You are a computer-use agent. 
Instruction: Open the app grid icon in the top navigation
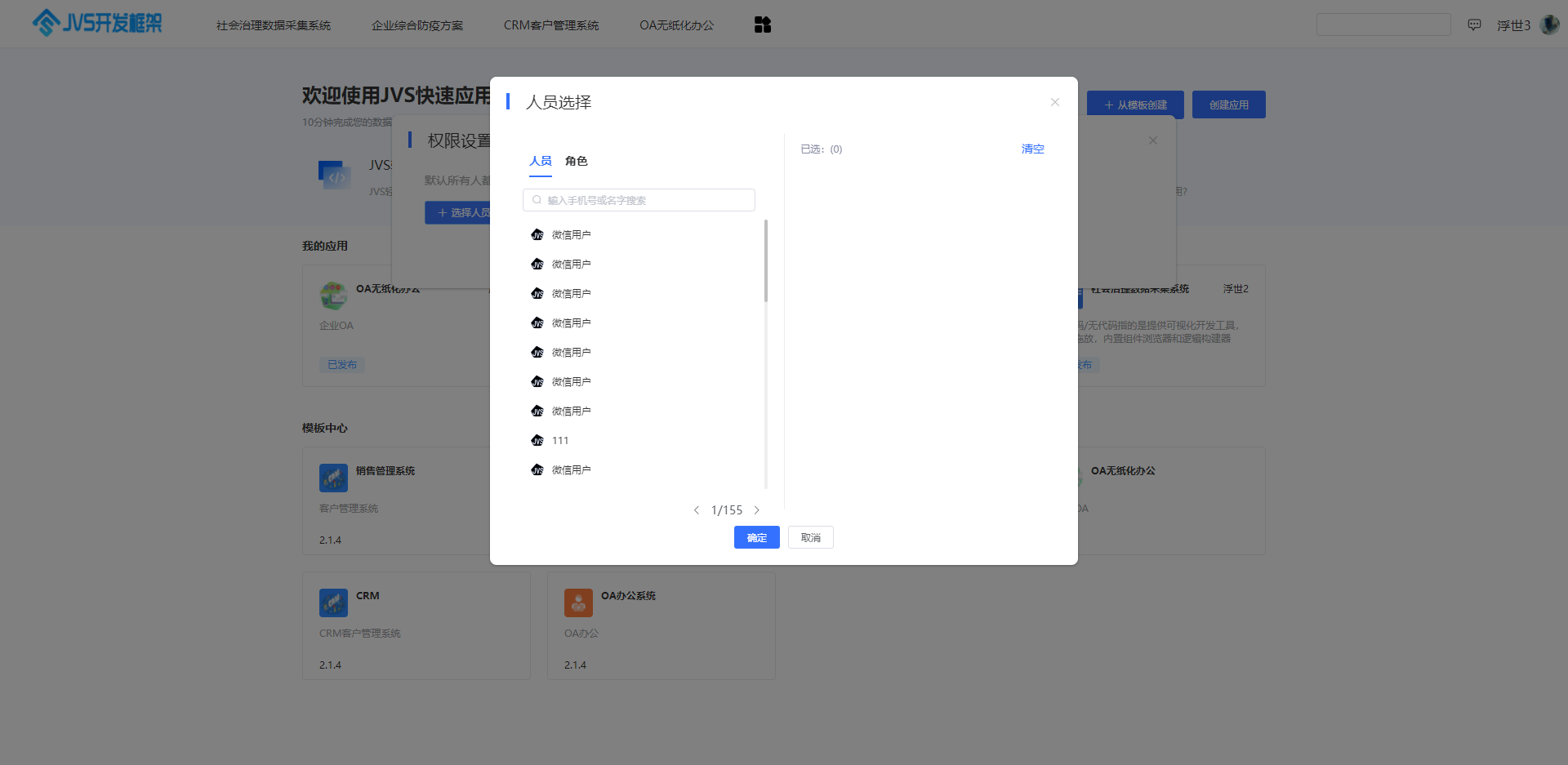pos(762,24)
